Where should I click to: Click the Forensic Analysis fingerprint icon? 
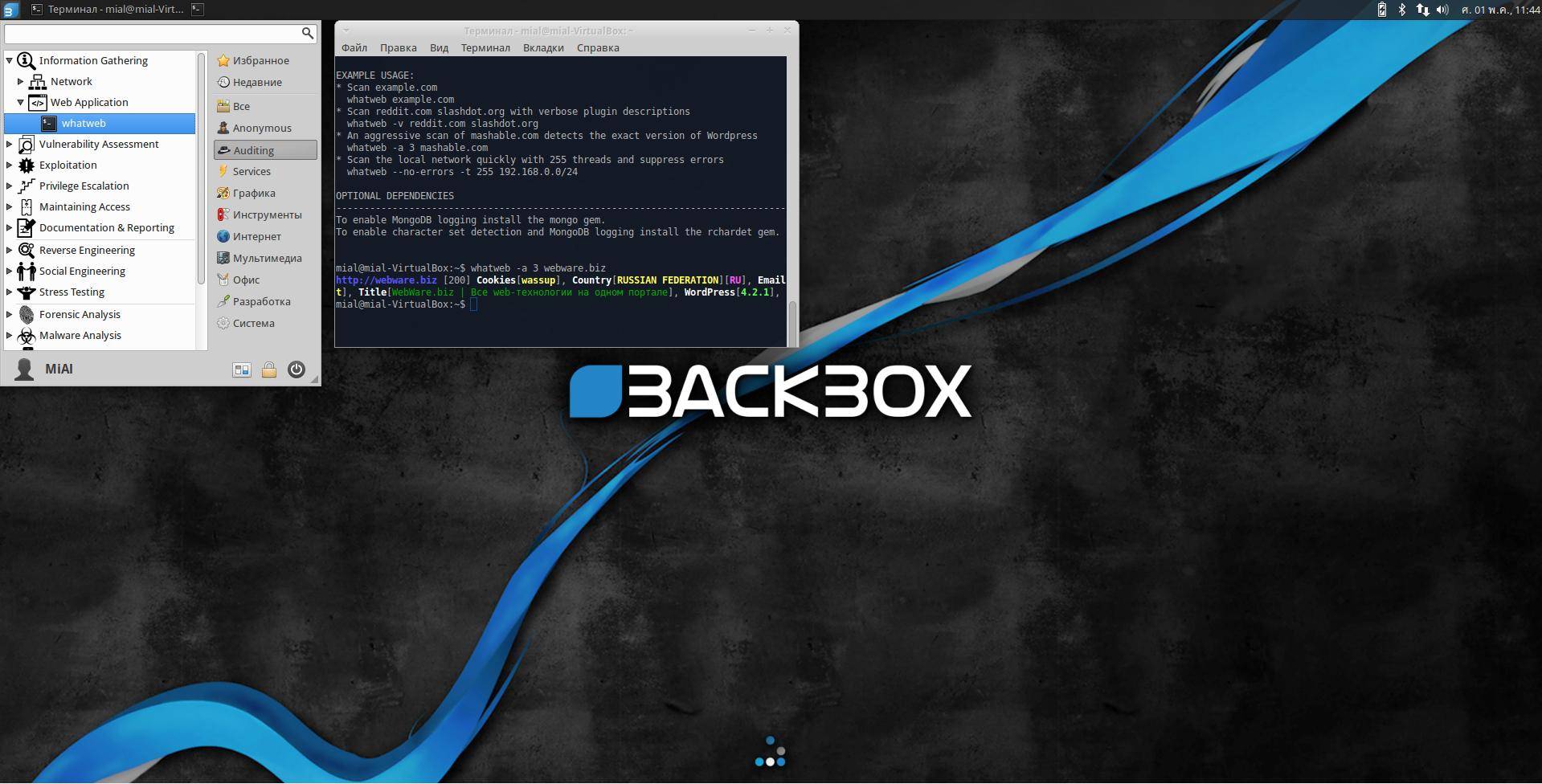coord(27,314)
